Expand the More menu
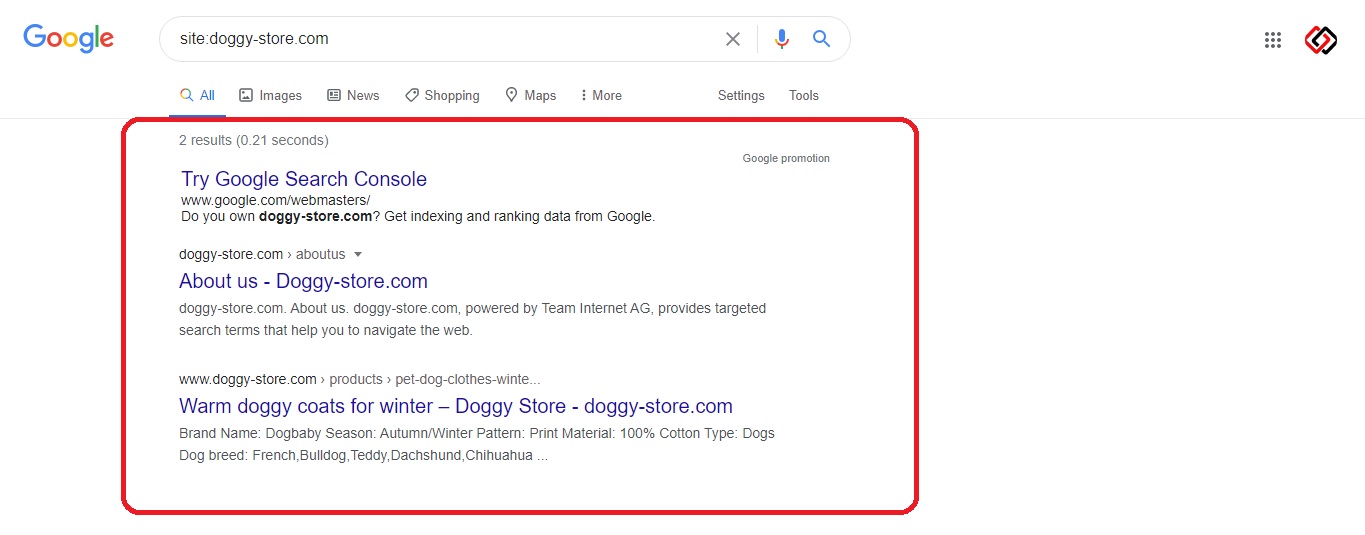1365x535 pixels. tap(601, 95)
